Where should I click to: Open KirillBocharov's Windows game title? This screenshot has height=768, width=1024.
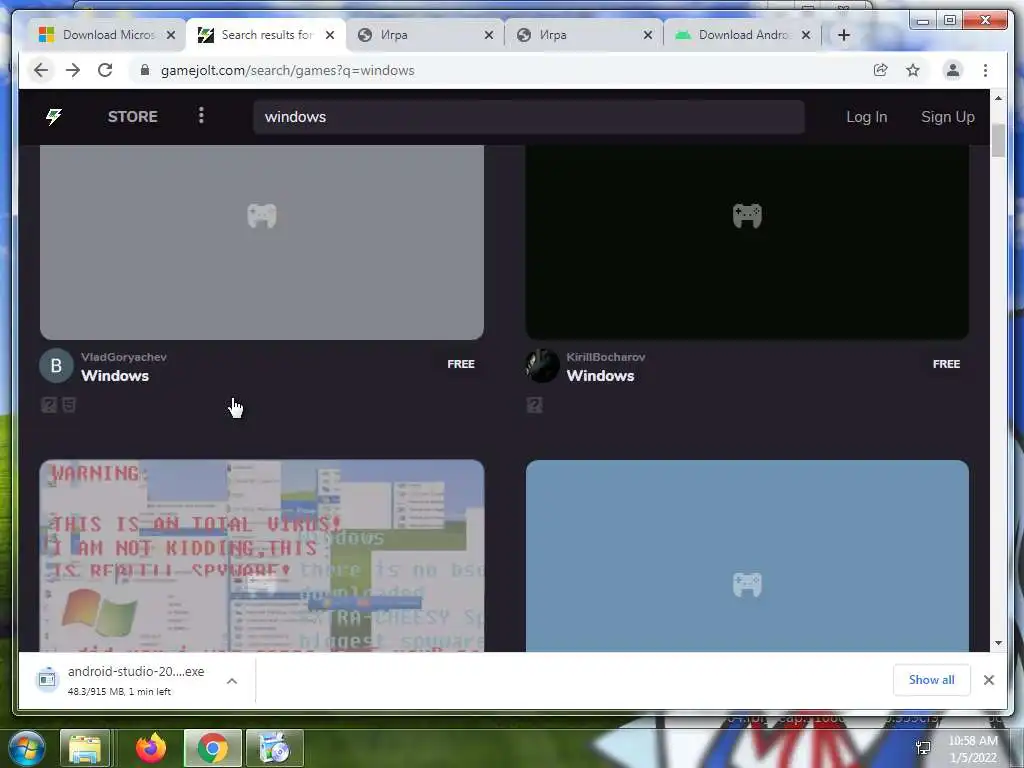tap(600, 376)
